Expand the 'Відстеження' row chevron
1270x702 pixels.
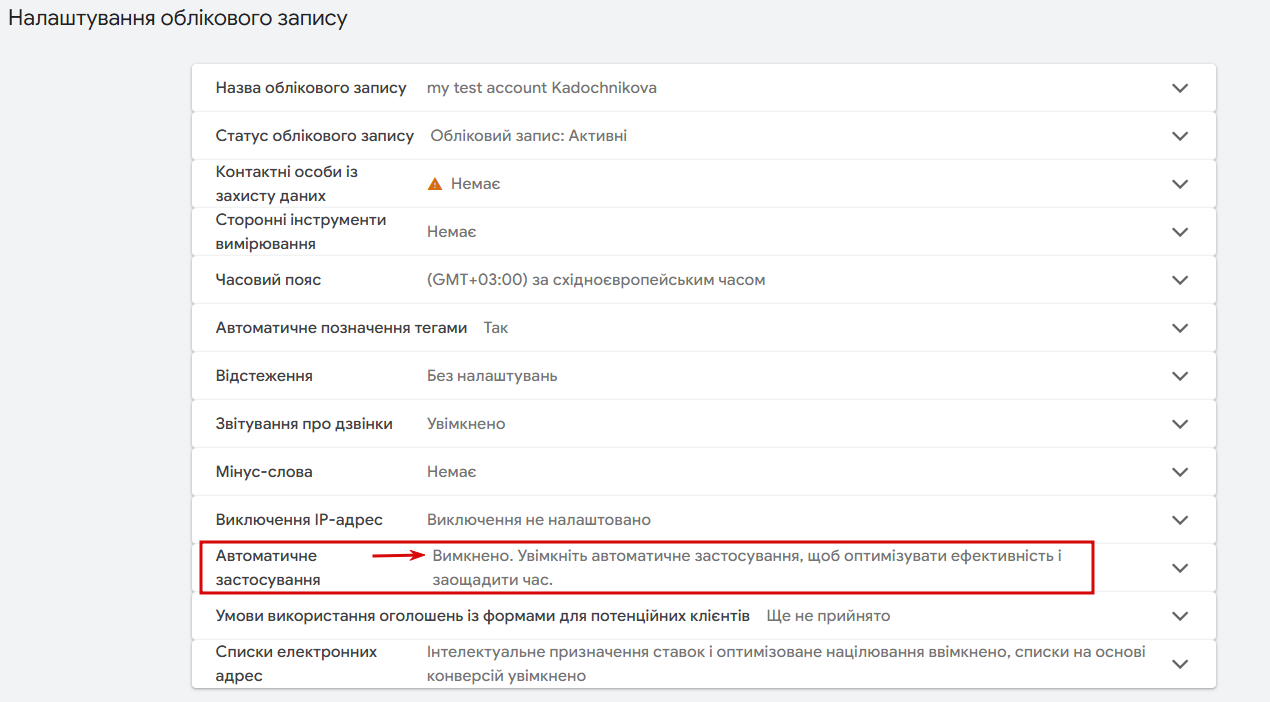coord(1180,376)
